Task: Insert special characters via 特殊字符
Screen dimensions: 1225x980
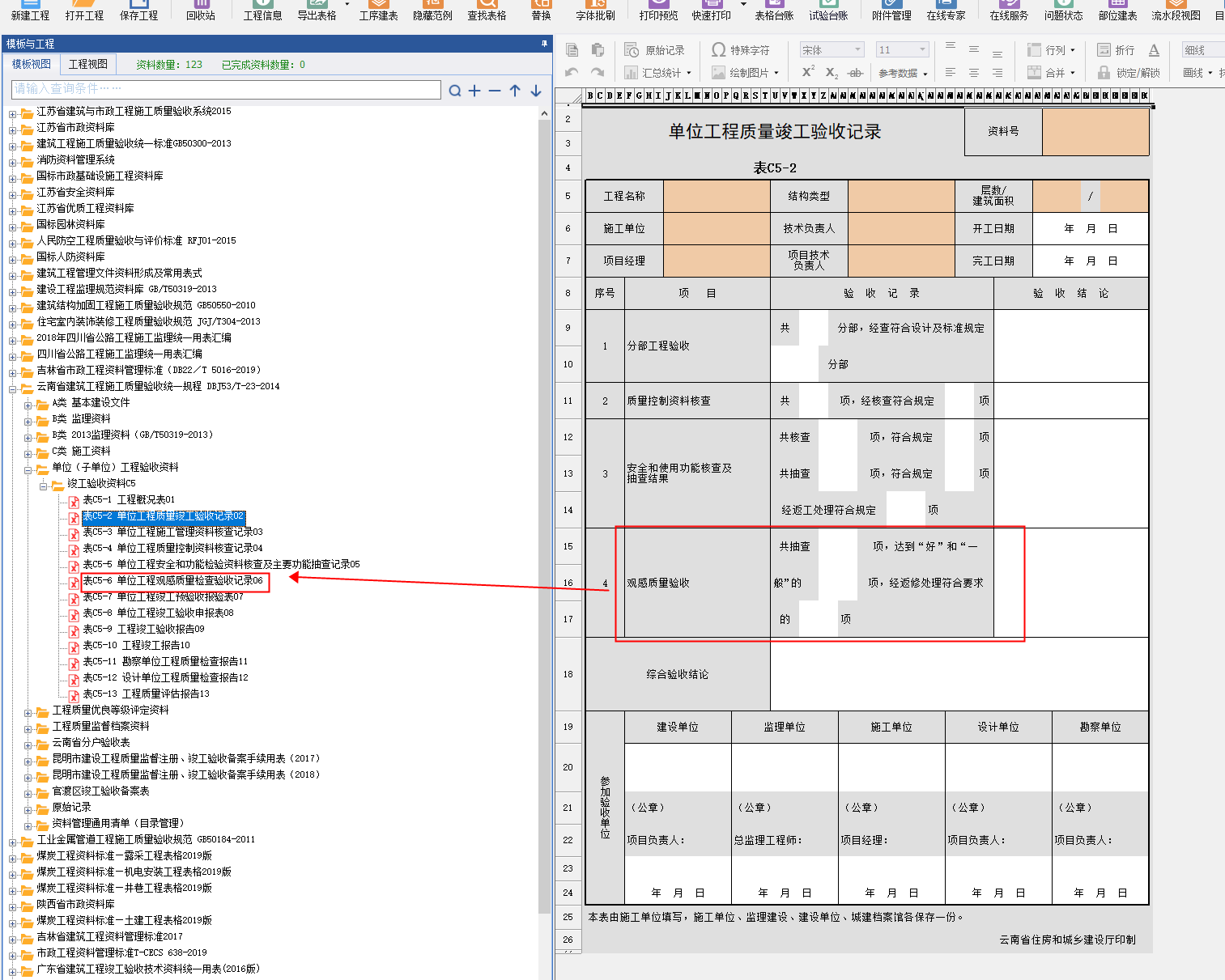Action: point(740,50)
